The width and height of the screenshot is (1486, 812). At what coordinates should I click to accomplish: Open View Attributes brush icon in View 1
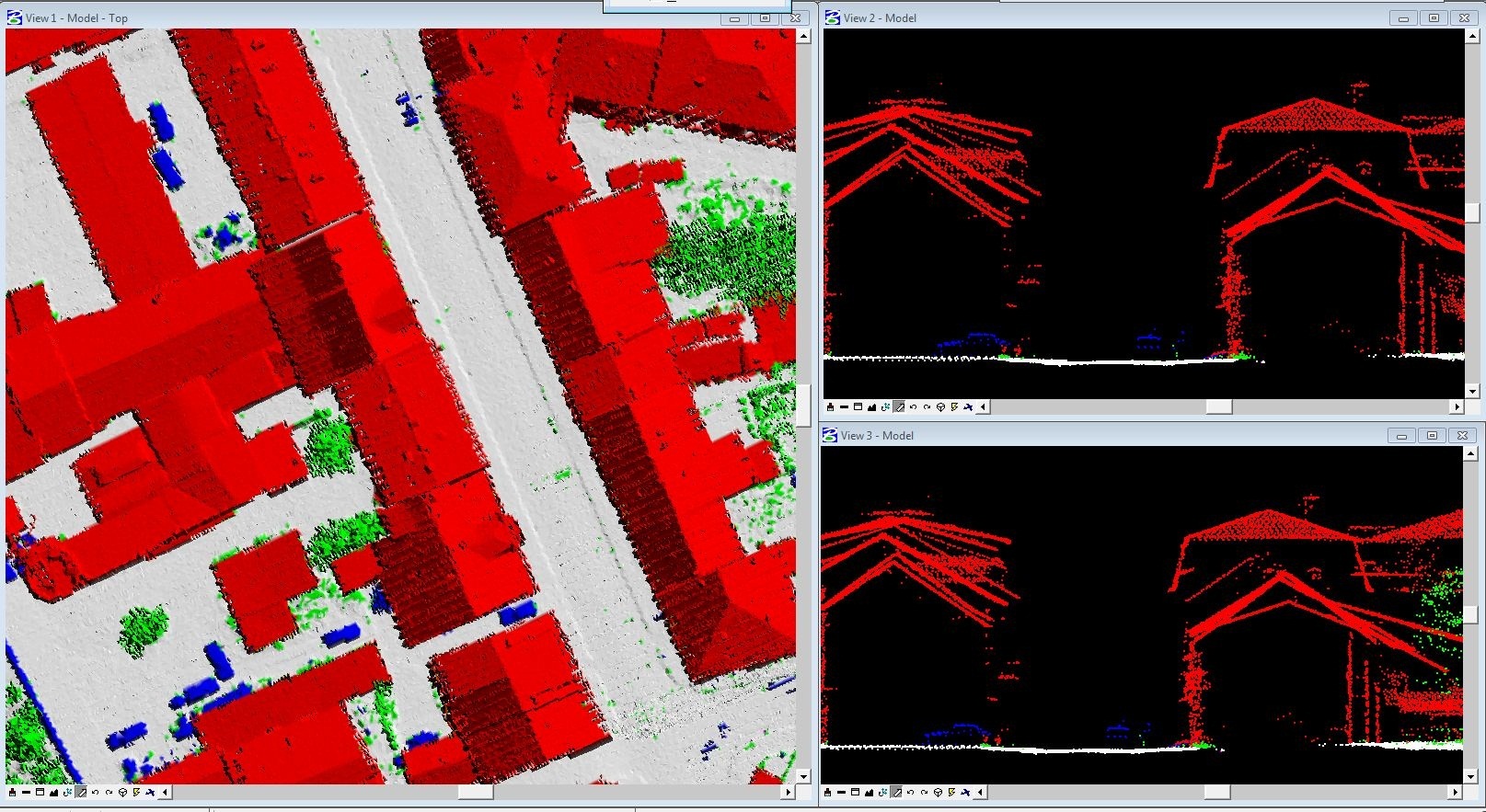pos(12,792)
